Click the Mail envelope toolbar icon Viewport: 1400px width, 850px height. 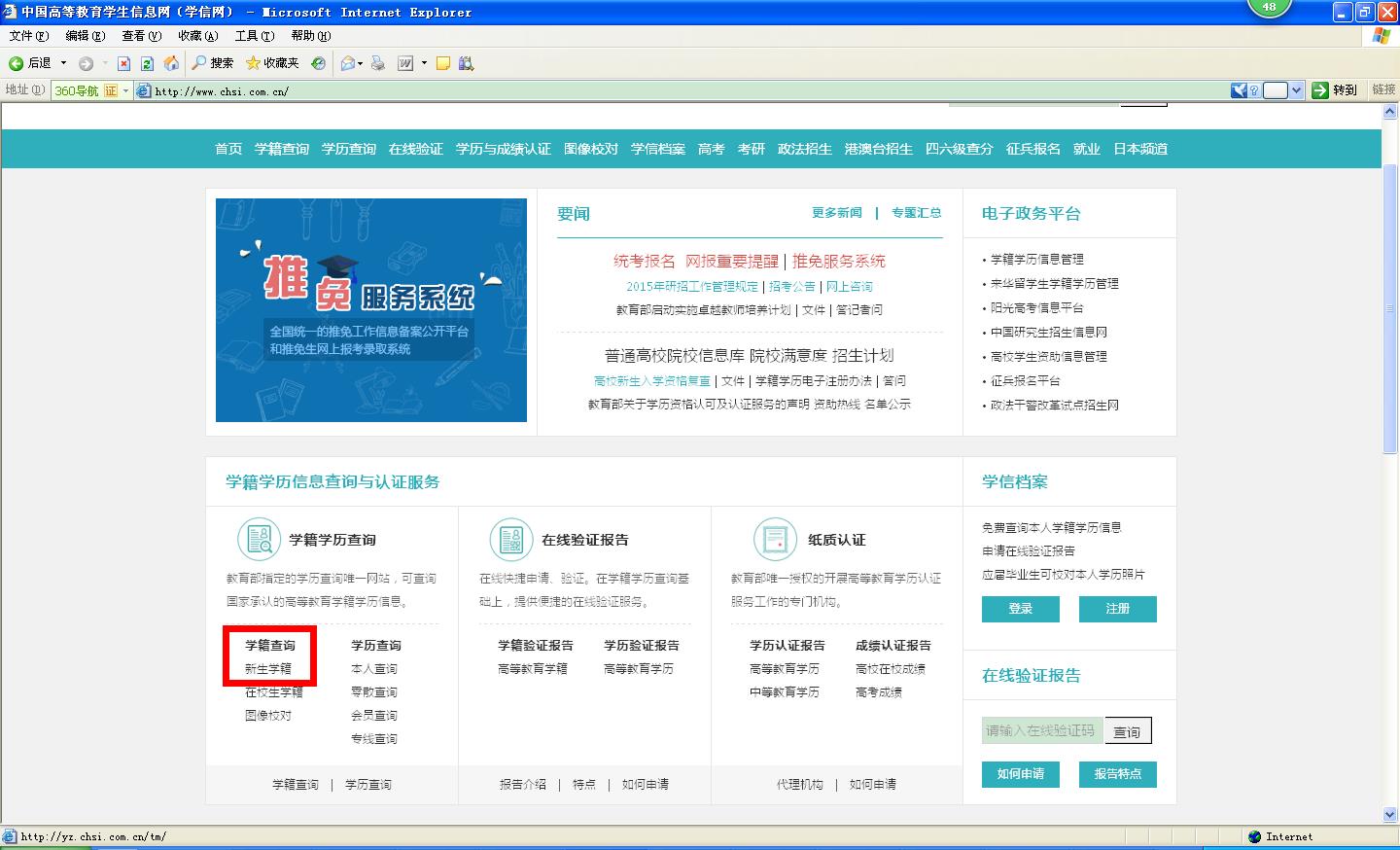(347, 63)
